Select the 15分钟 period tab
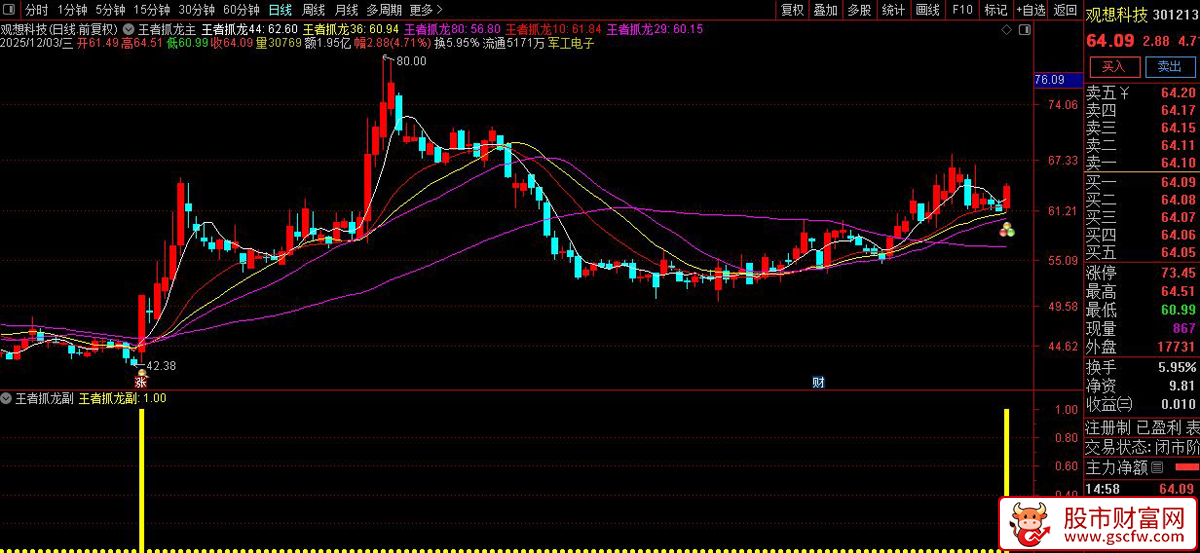This screenshot has height=553, width=1200. coord(152,10)
